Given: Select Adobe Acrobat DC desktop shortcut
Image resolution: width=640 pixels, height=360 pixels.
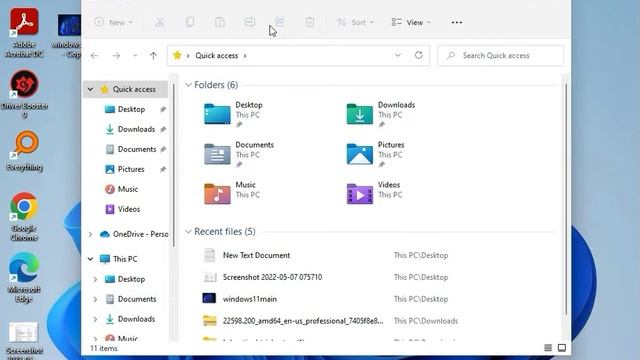Looking at the screenshot, I should pyautogui.click(x=24, y=33).
